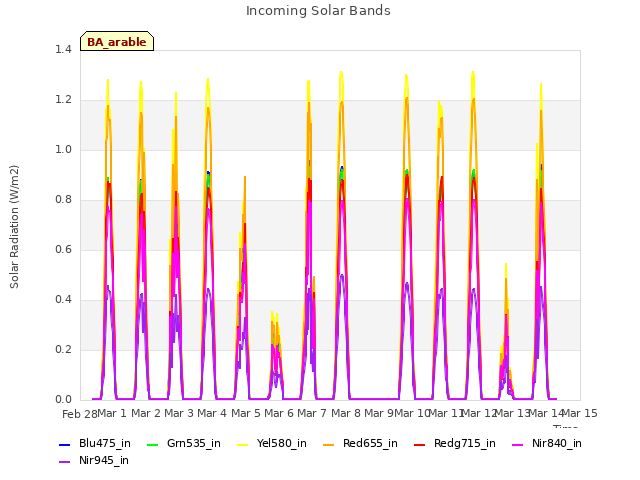640x480 pixels.
Task: Click the 0.2 y-axis tick label
Action: (63, 349)
